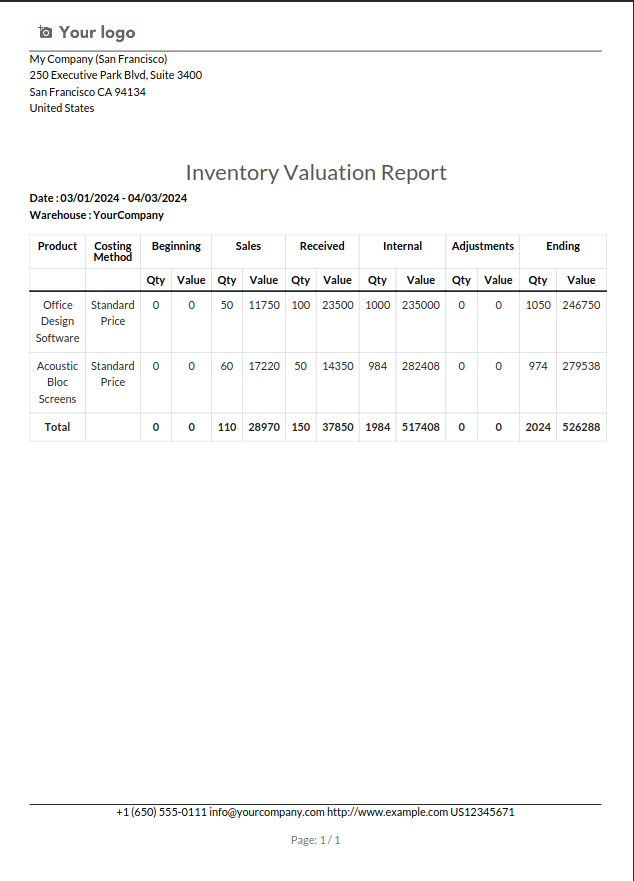The width and height of the screenshot is (634, 881).
Task: Click the Internal value 282408 cell
Action: coord(420,366)
